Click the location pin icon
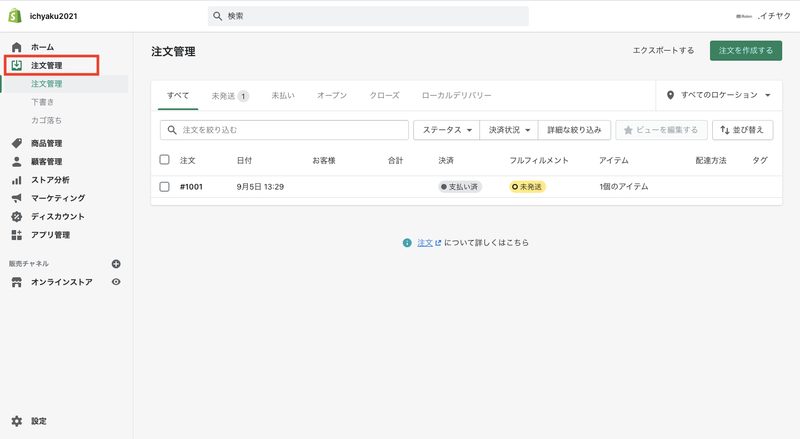Image resolution: width=800 pixels, height=439 pixels. point(670,95)
